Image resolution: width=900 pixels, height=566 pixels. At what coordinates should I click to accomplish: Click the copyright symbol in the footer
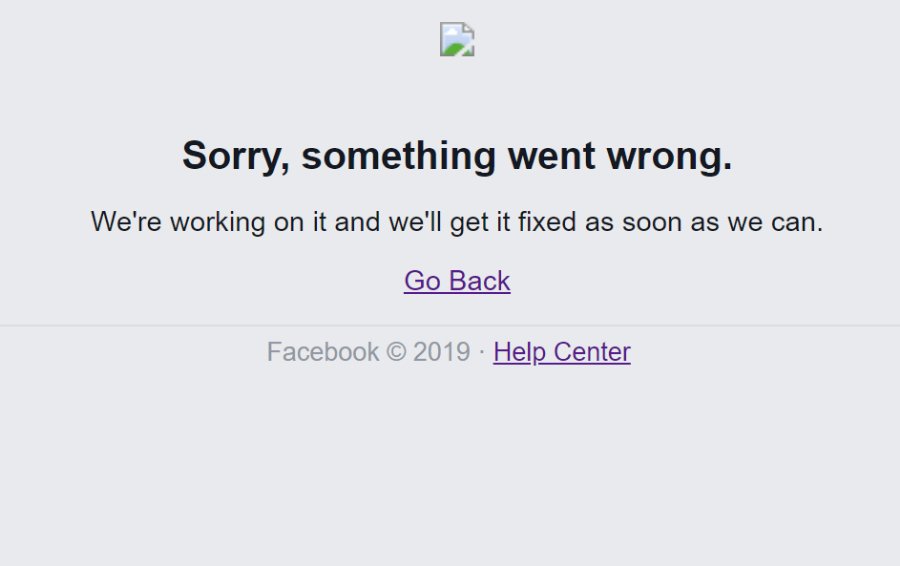pyautogui.click(x=396, y=352)
